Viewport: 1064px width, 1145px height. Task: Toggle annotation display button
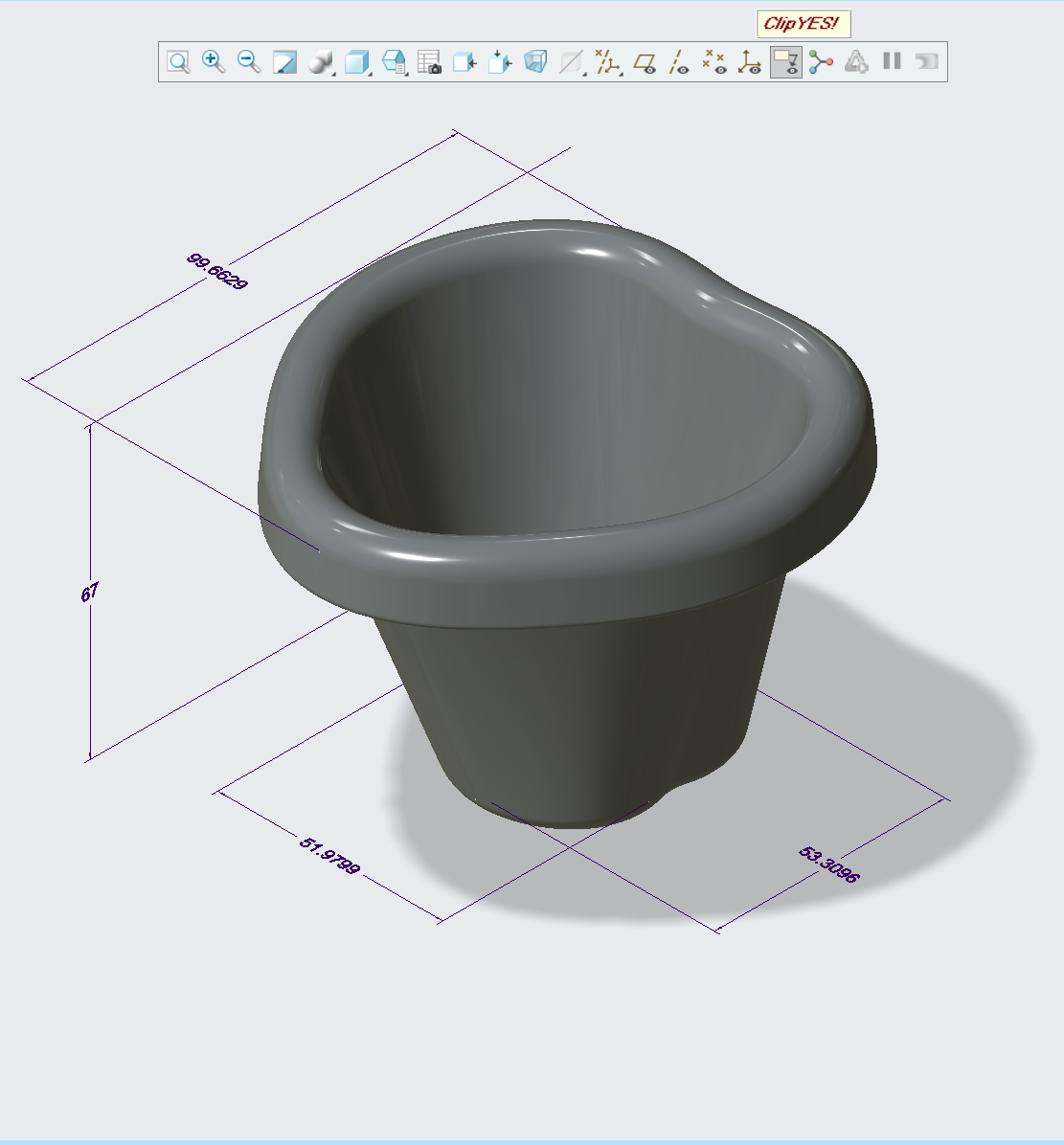click(785, 62)
